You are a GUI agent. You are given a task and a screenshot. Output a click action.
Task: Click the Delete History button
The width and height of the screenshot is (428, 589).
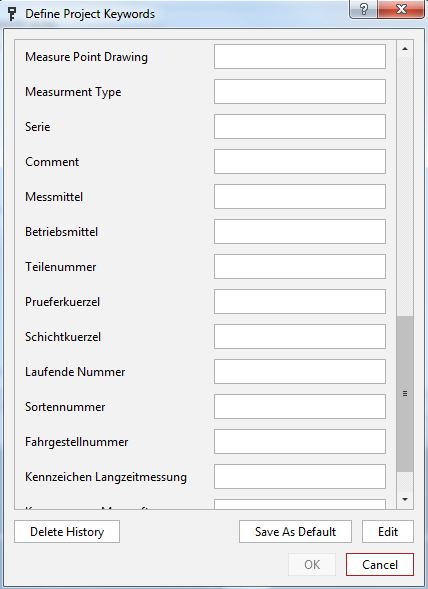pyautogui.click(x=67, y=532)
